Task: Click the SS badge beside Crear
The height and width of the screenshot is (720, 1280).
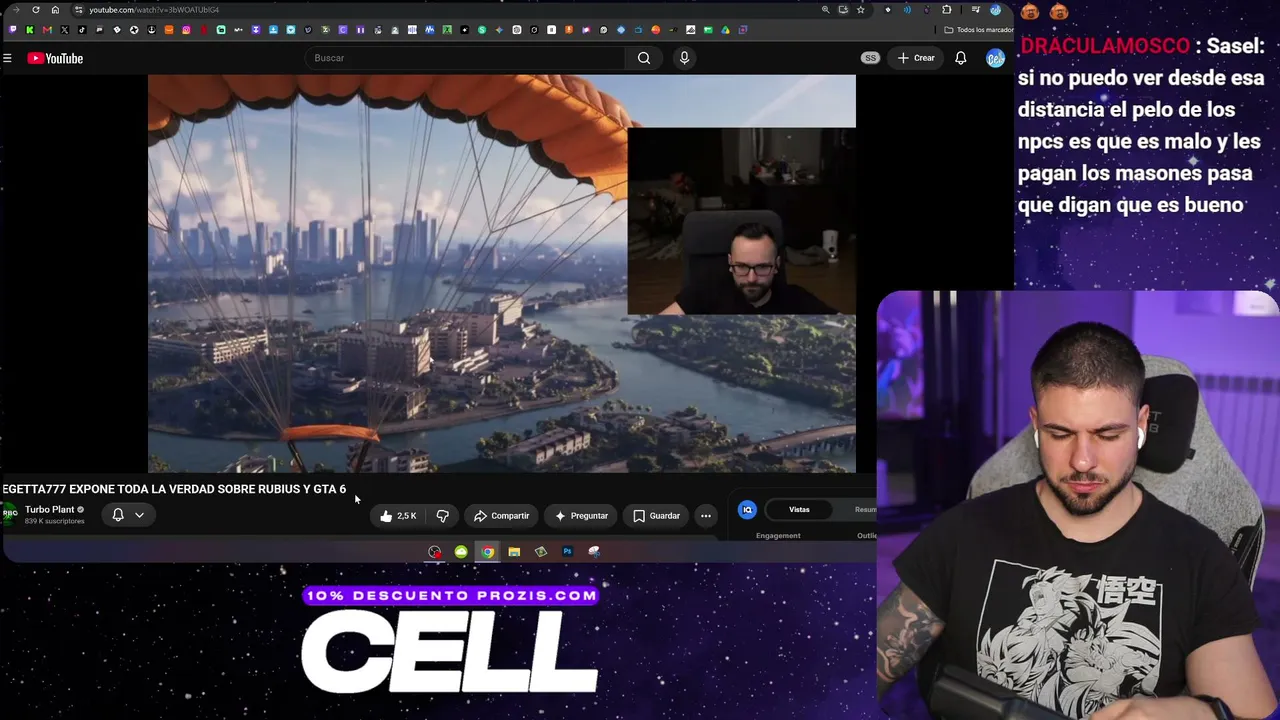Action: click(x=870, y=58)
